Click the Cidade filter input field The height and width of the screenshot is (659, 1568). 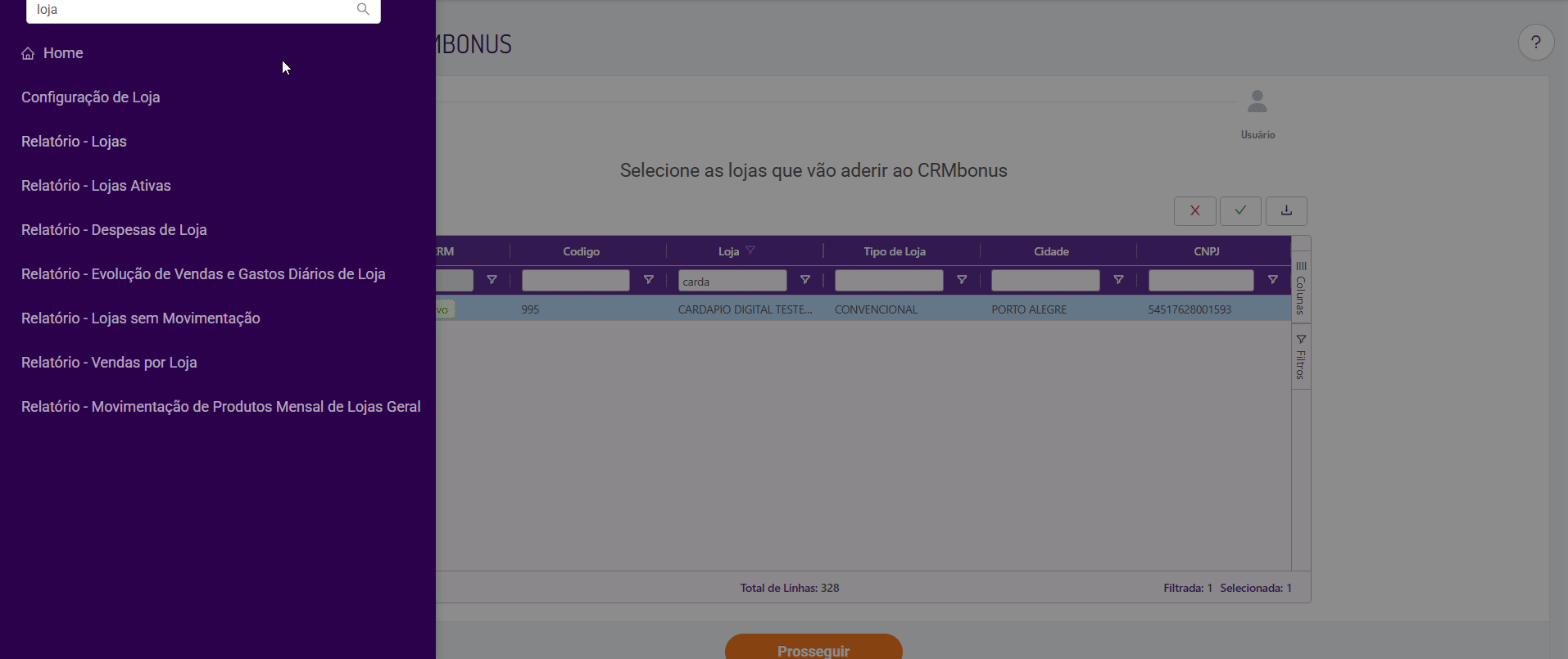1045,281
